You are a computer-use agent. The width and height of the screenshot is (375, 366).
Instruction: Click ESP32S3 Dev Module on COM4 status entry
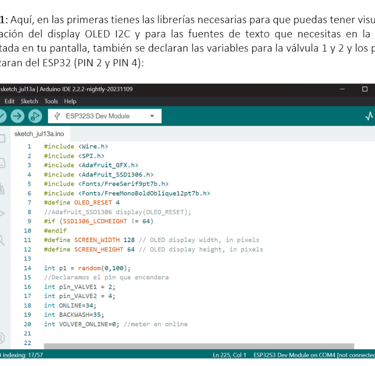tap(314, 355)
